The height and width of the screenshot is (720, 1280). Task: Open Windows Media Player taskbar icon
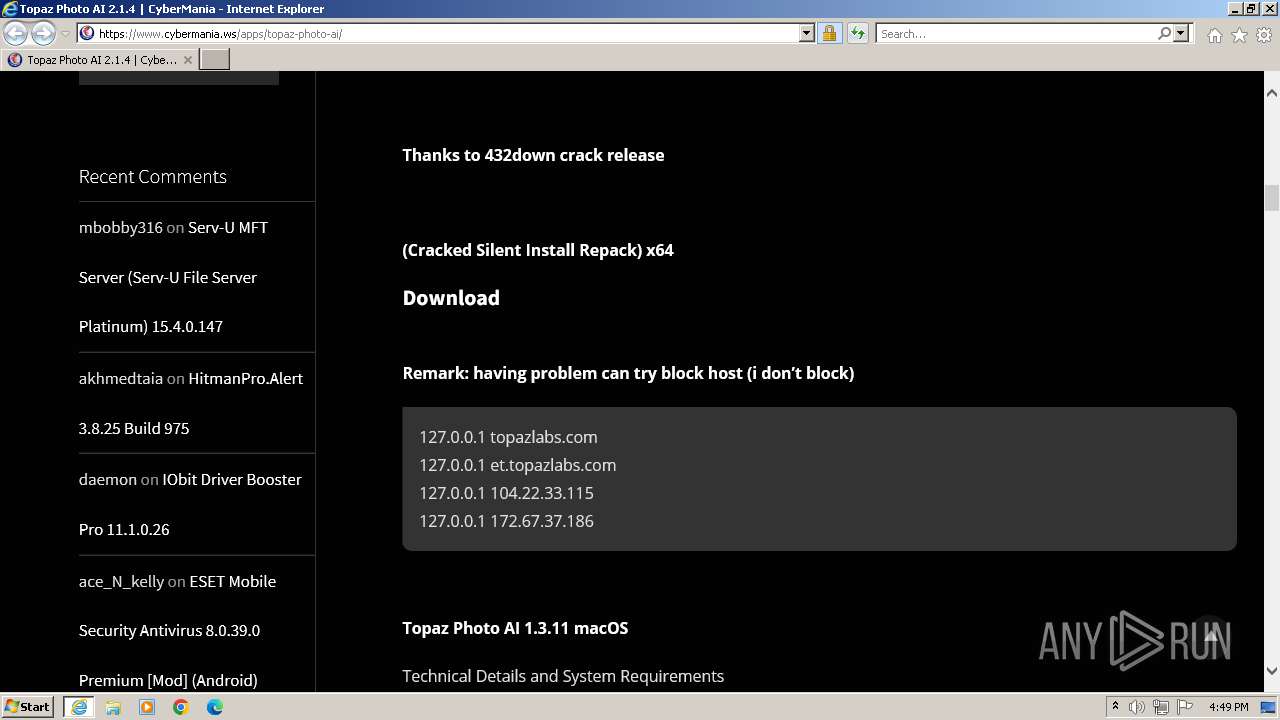[x=147, y=707]
